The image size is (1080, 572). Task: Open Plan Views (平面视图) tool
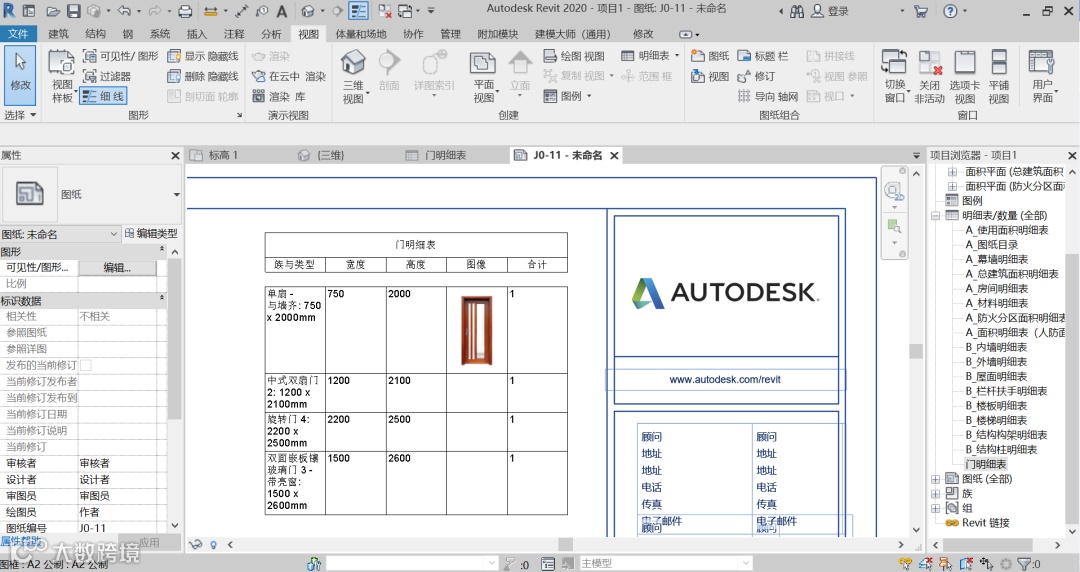pyautogui.click(x=484, y=76)
